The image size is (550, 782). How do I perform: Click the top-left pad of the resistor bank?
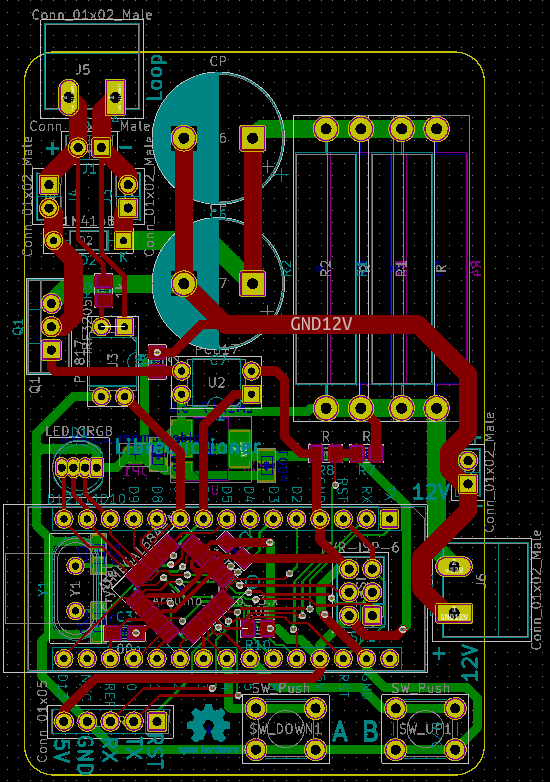point(326,129)
